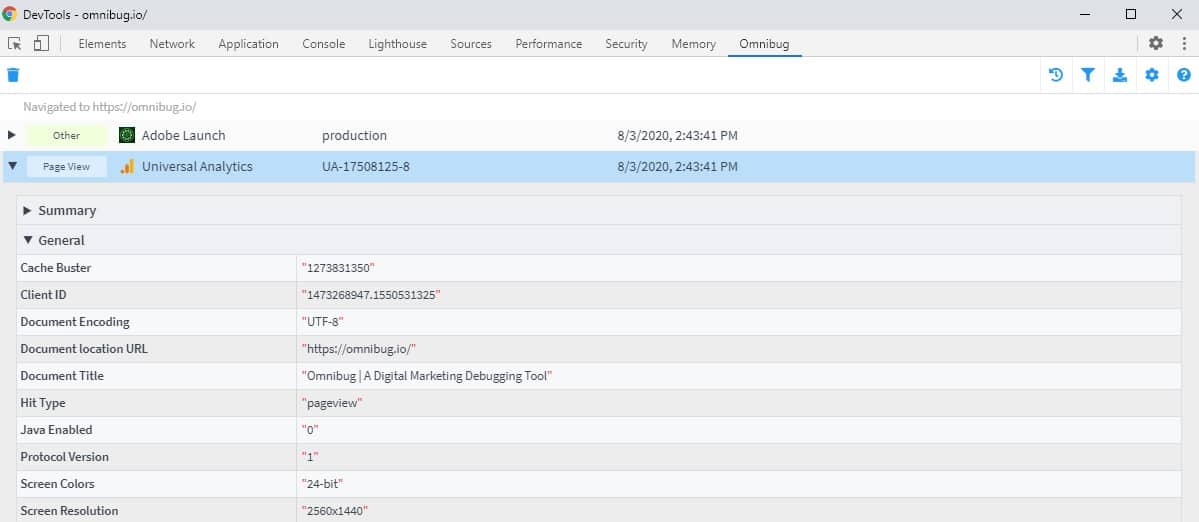Open the DevTools three-dot menu
1199x522 pixels.
1184,44
